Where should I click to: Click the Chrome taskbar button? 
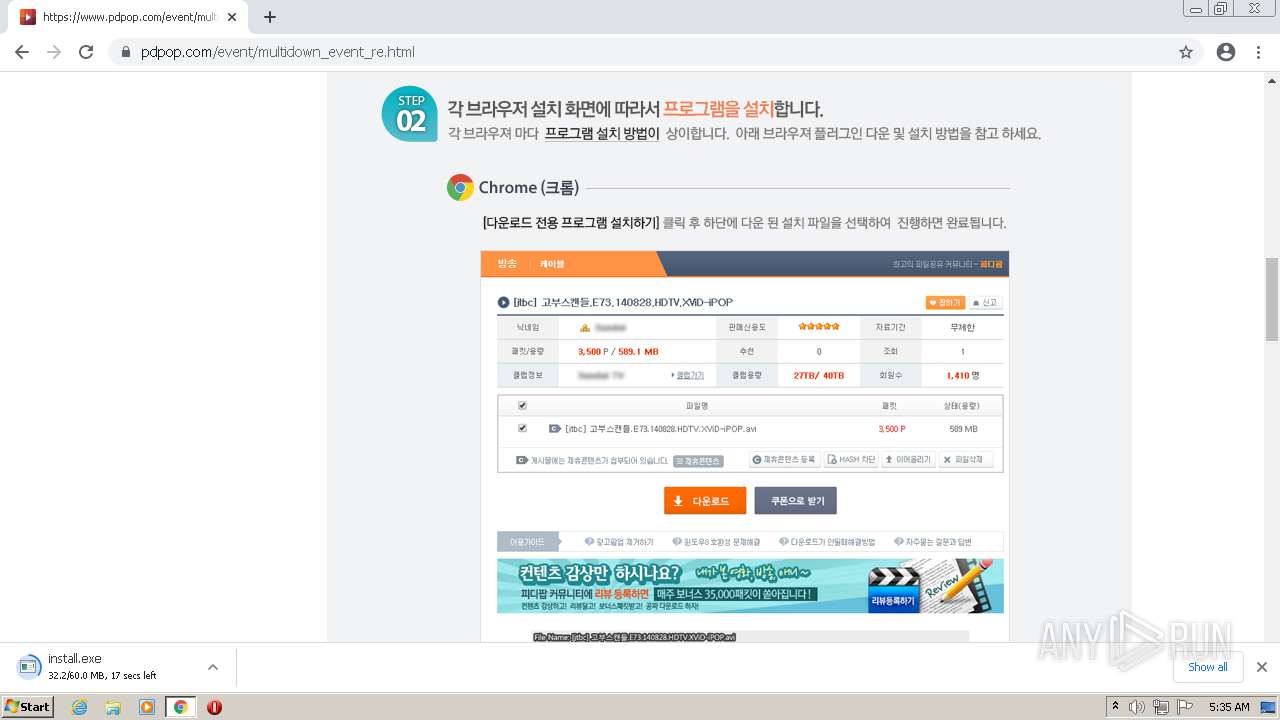click(x=180, y=707)
